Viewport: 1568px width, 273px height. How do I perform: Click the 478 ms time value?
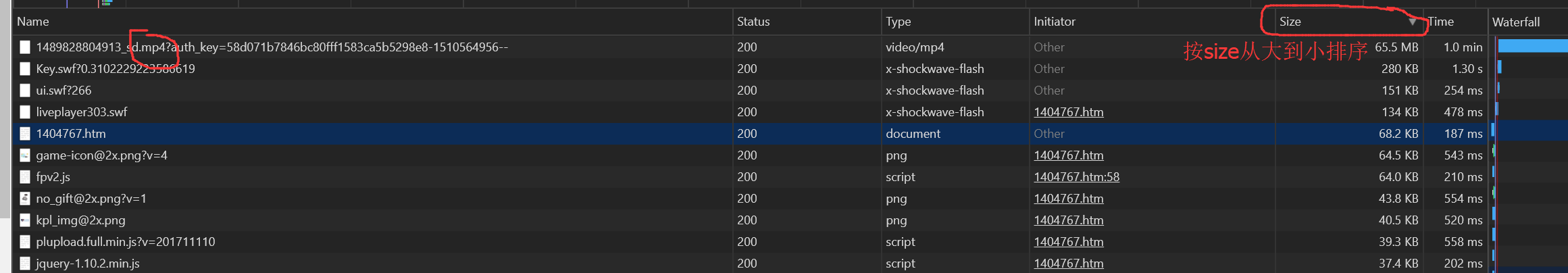click(x=1463, y=112)
